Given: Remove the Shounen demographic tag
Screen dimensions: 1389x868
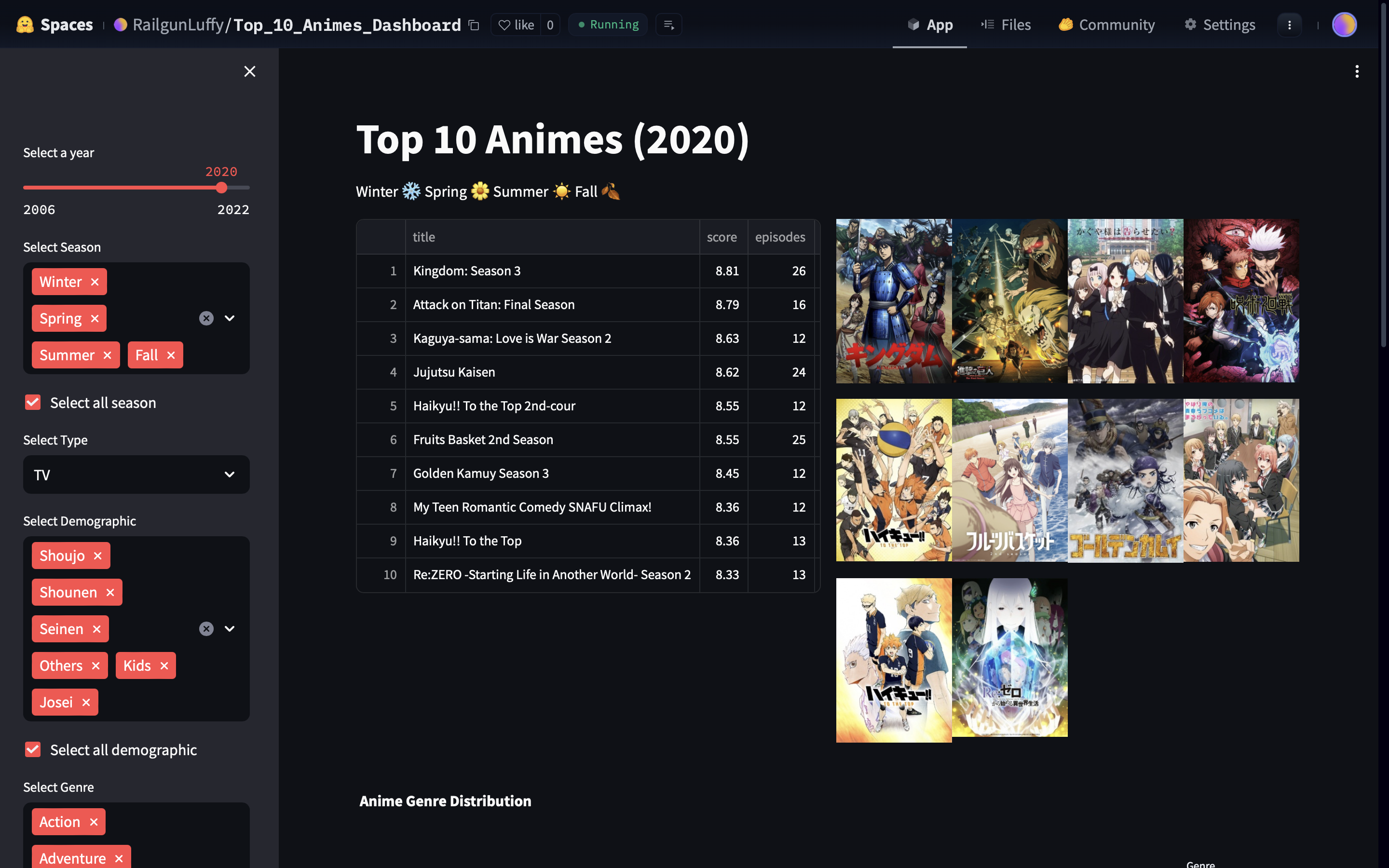Looking at the screenshot, I should tap(110, 593).
